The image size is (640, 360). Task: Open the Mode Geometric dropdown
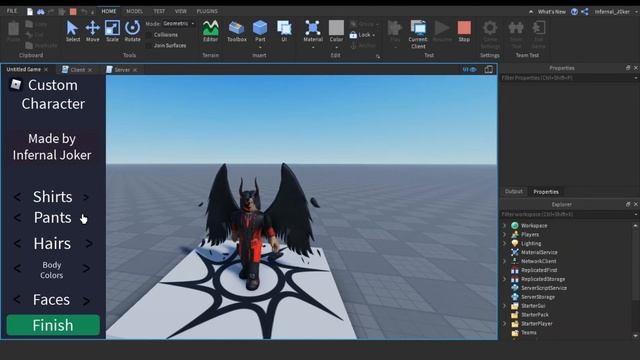[x=179, y=24]
